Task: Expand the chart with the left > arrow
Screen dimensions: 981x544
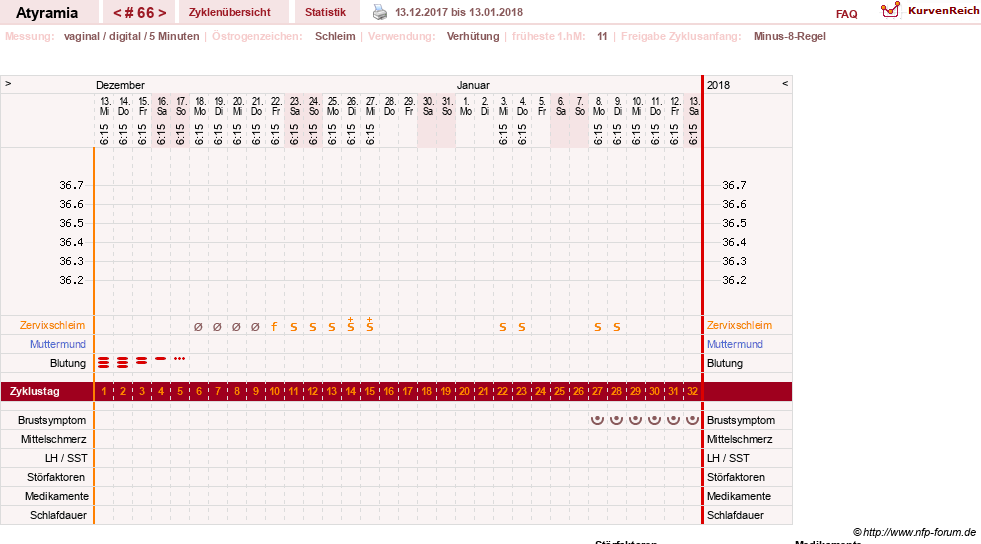Action: 8,83
